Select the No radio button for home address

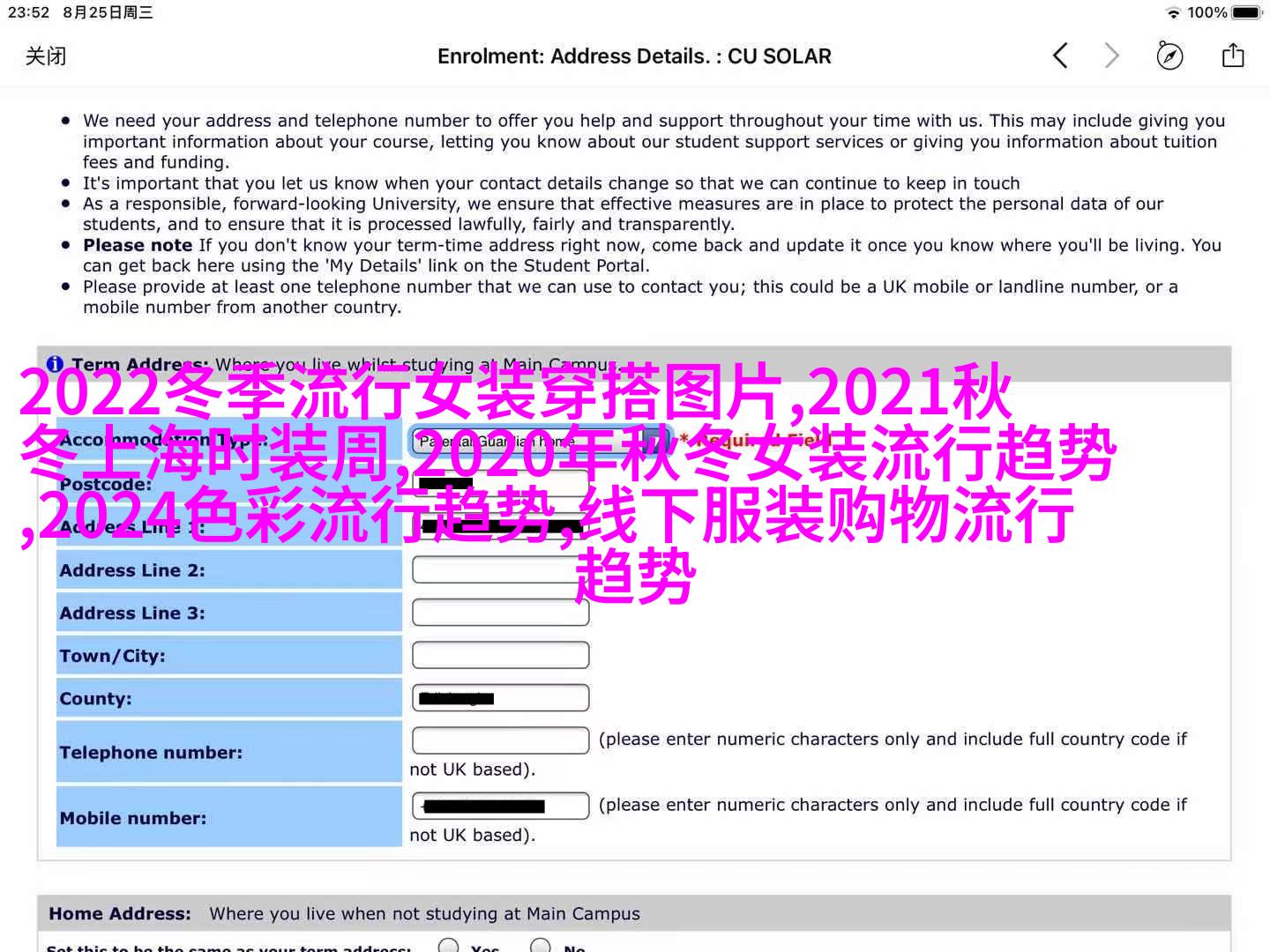(541, 947)
